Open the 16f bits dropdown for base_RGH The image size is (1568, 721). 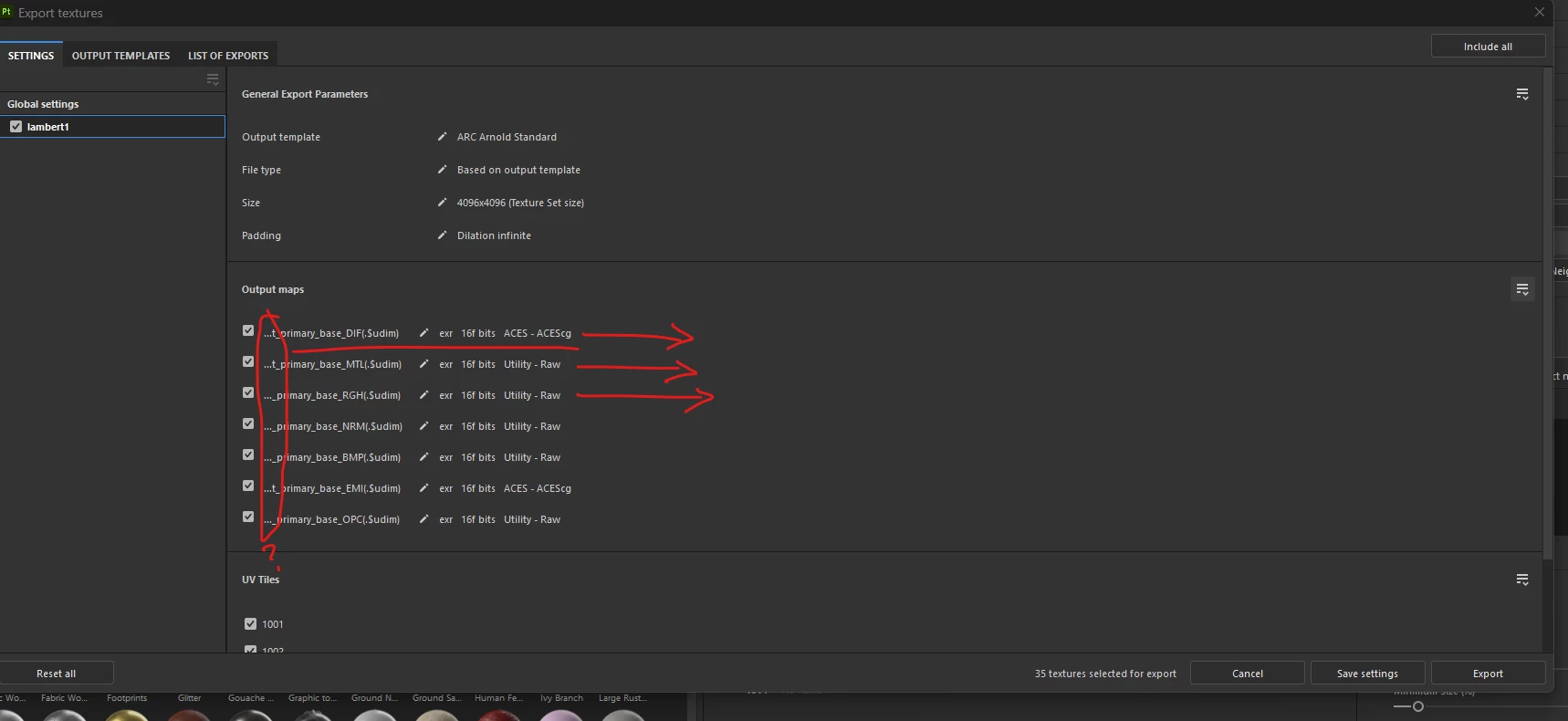[478, 395]
